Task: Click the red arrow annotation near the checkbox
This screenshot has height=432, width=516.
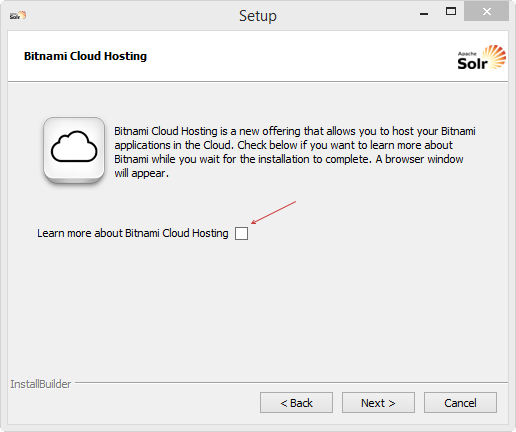Action: coord(273,212)
